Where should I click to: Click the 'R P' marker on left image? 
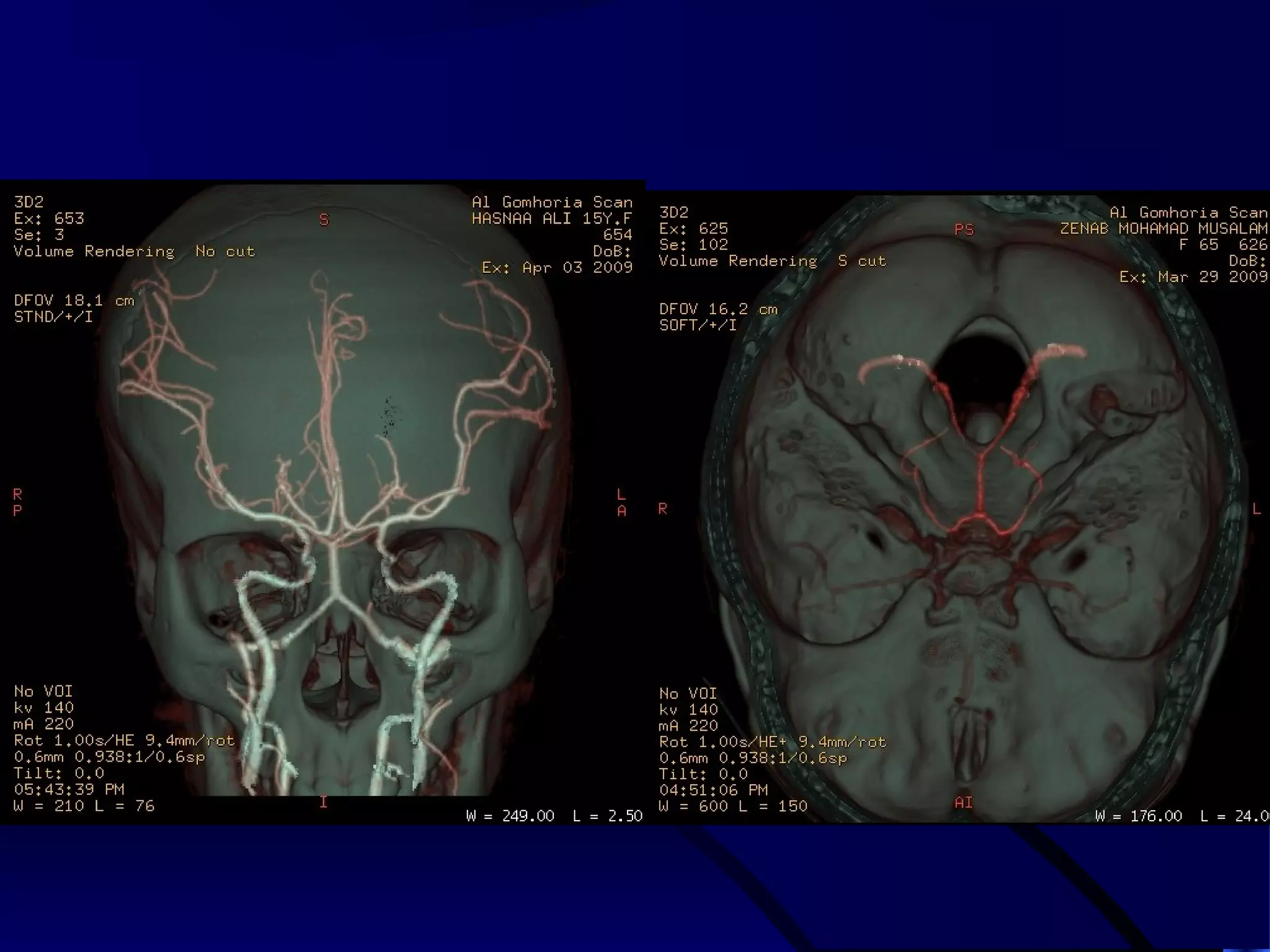[x=17, y=502]
